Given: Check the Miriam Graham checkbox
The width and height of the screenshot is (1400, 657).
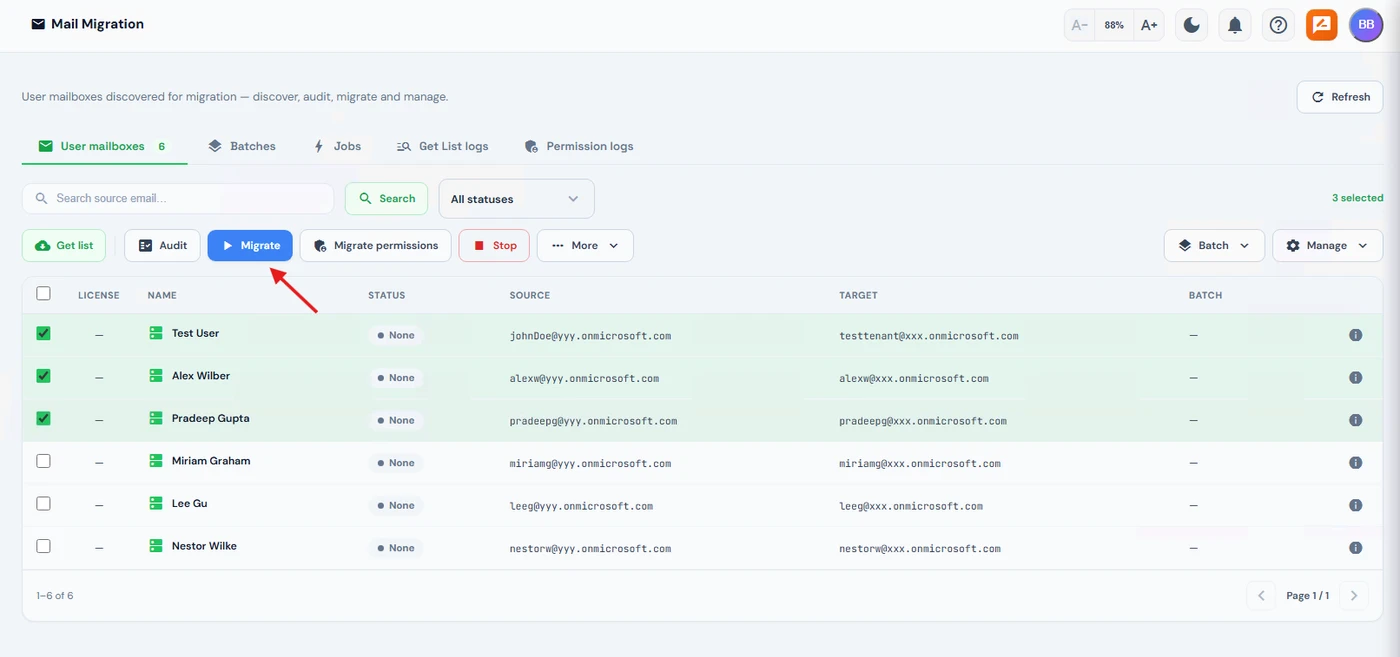Looking at the screenshot, I should pos(43,461).
